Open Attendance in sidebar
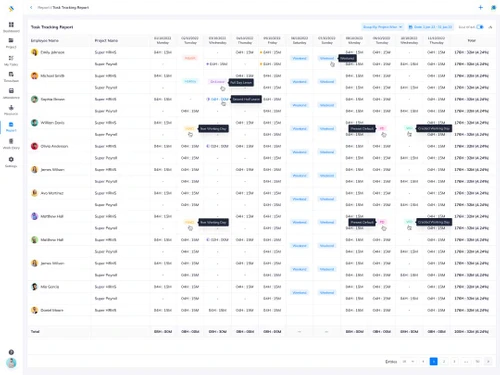 (11, 91)
